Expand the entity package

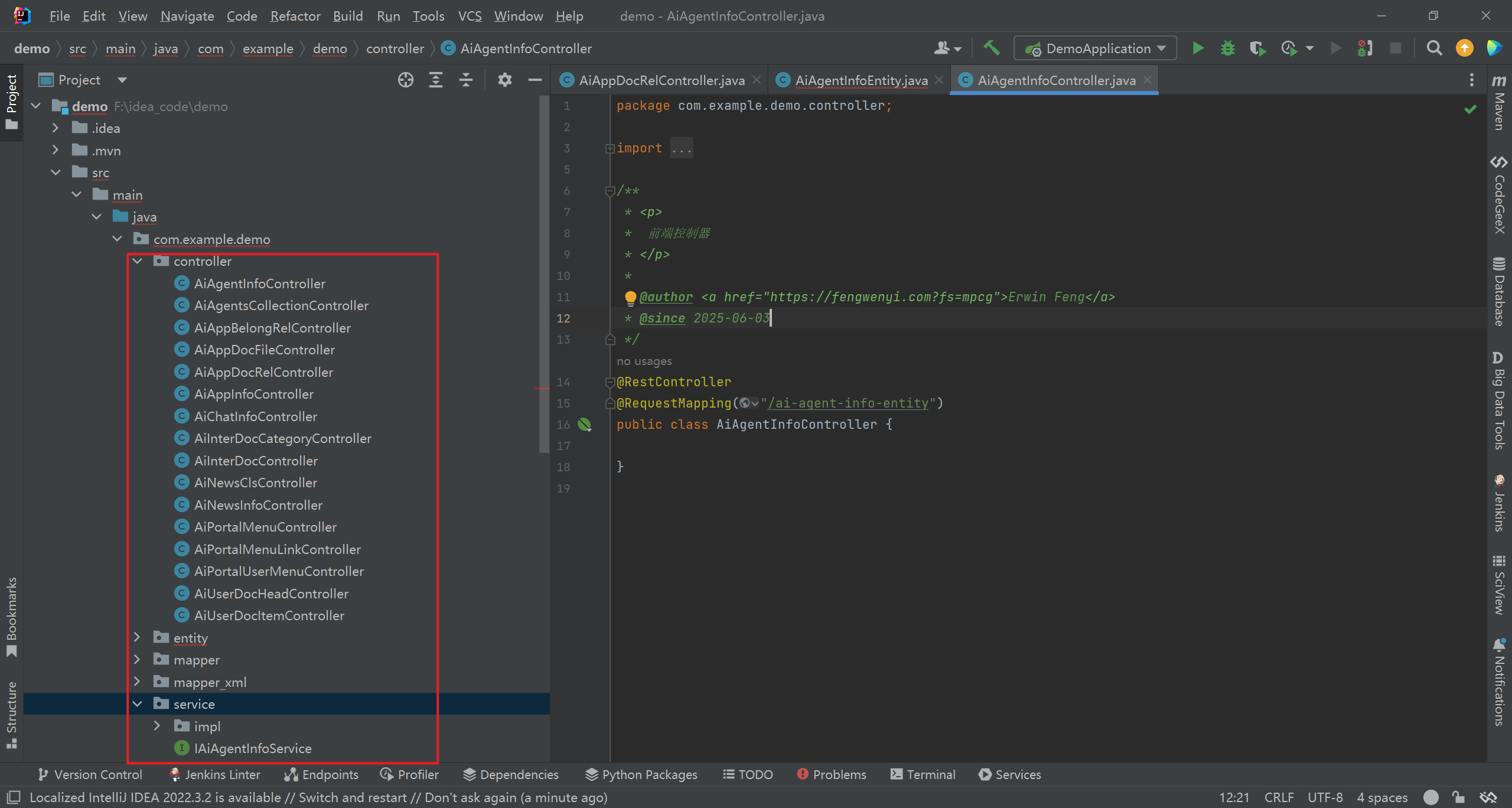click(137, 637)
